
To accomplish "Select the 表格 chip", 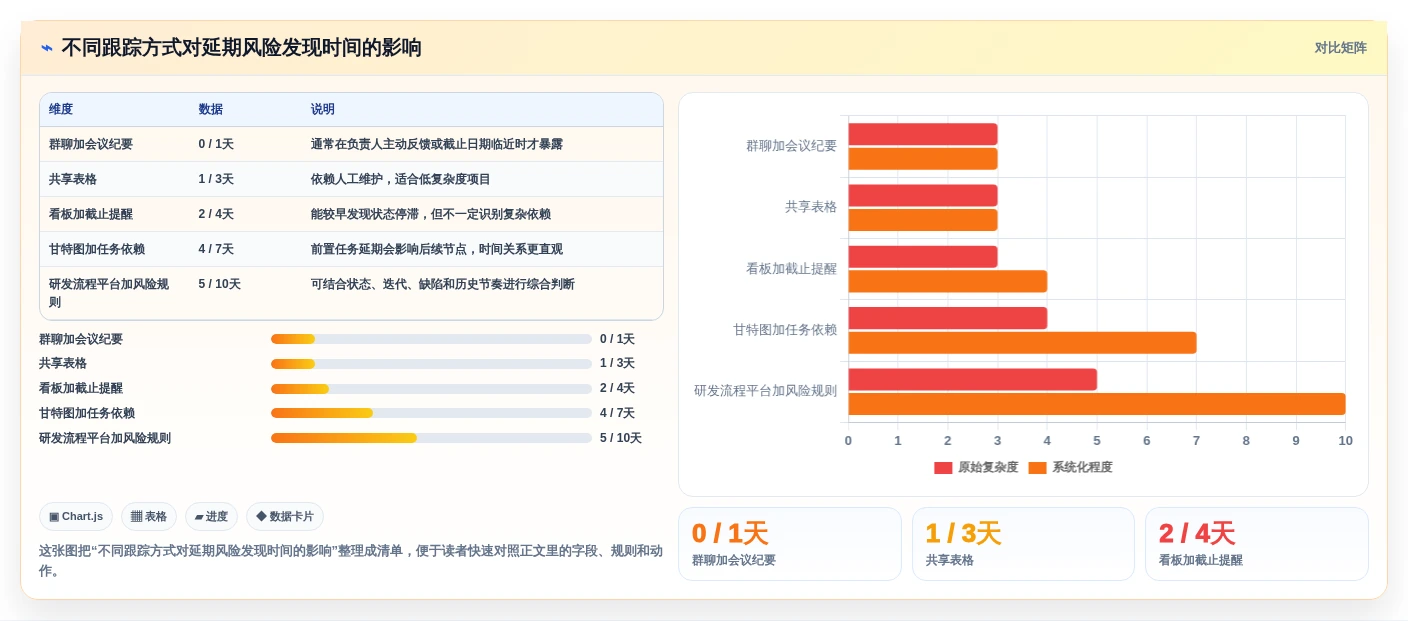I will coord(149,516).
